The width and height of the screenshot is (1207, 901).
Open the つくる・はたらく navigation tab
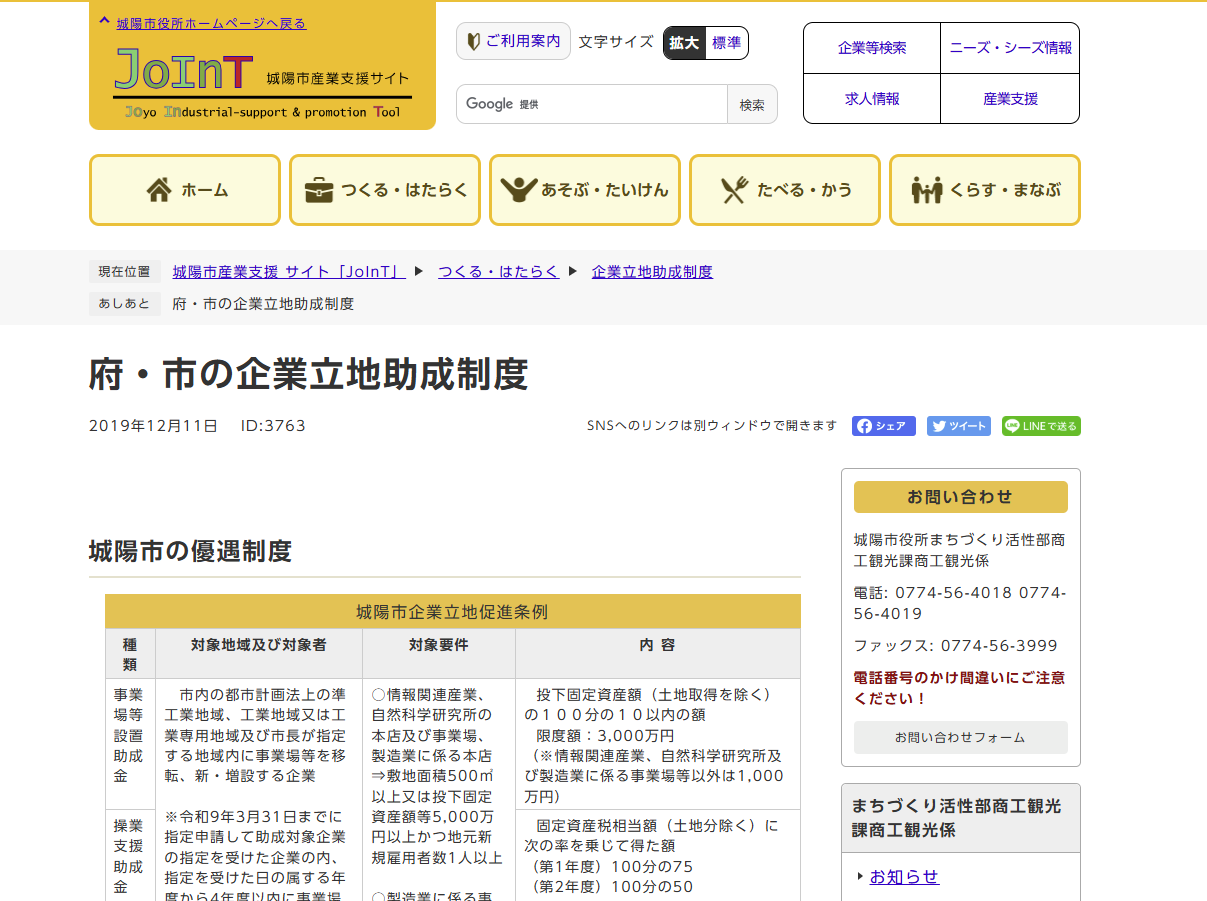tap(385, 190)
